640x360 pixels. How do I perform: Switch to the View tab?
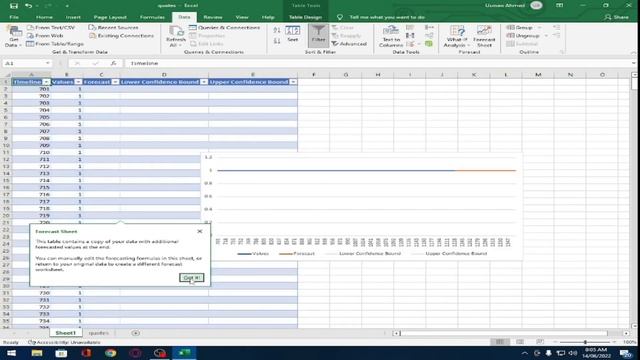coord(242,17)
